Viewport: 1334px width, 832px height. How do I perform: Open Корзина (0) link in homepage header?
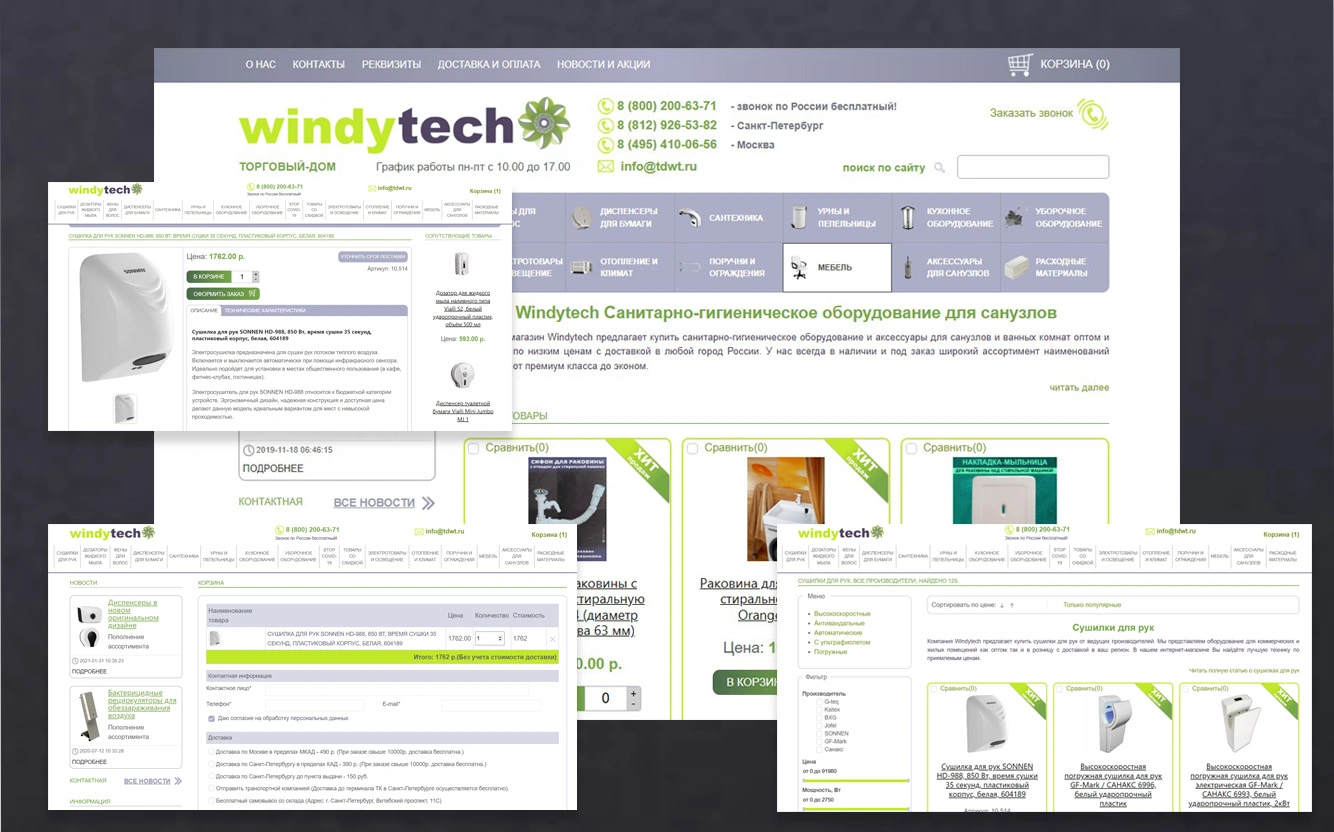[x=1075, y=65]
